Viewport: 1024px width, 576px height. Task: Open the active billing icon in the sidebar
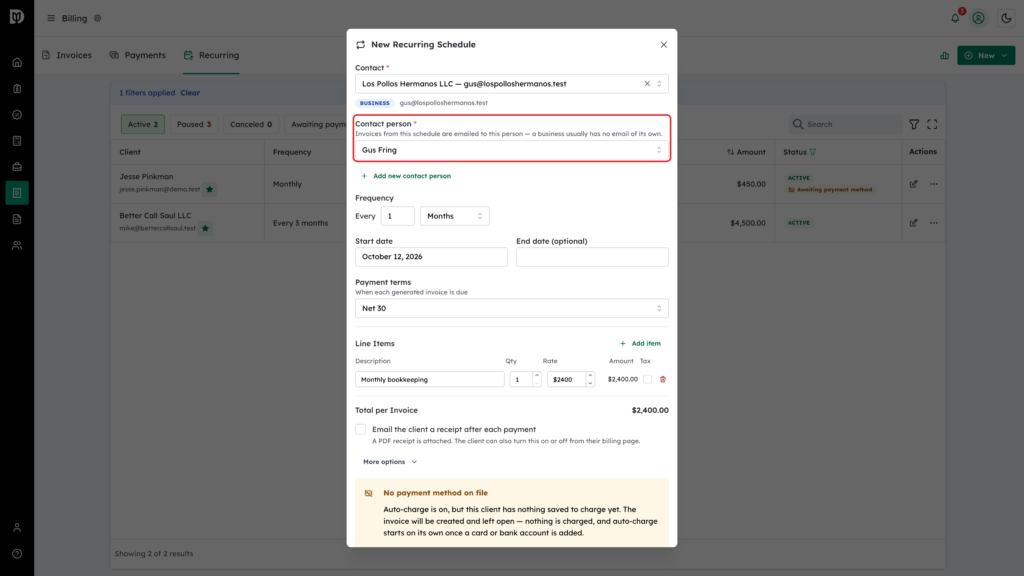17,193
